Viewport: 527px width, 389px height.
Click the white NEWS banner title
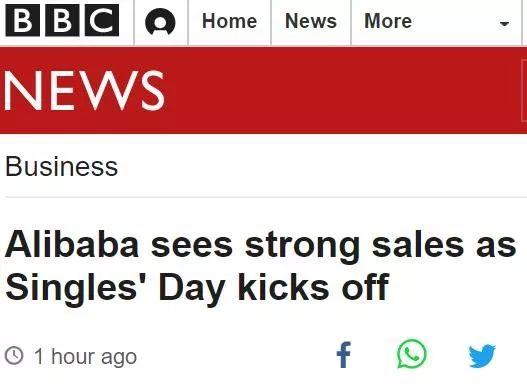[84, 90]
